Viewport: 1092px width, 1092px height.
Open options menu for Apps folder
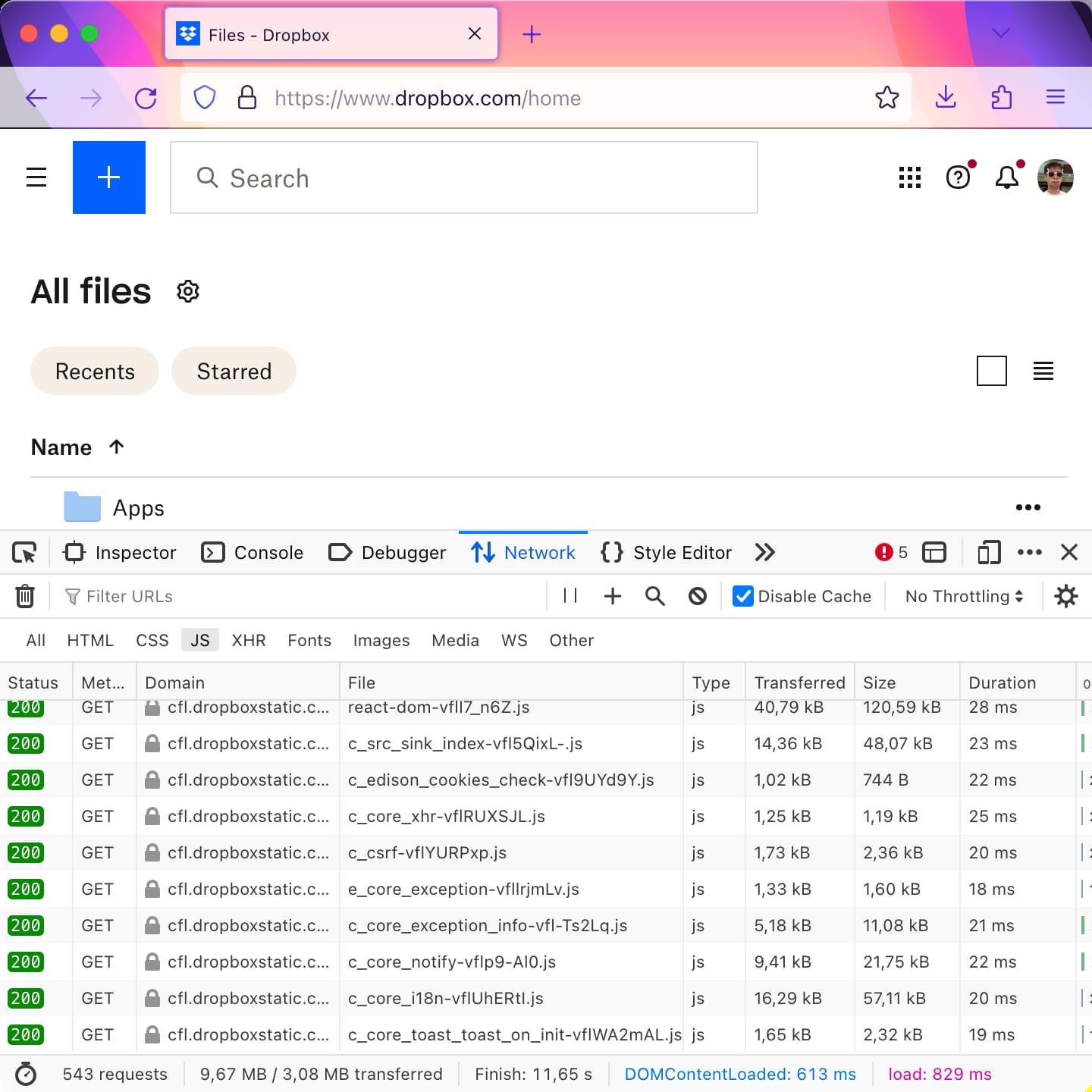coord(1028,507)
